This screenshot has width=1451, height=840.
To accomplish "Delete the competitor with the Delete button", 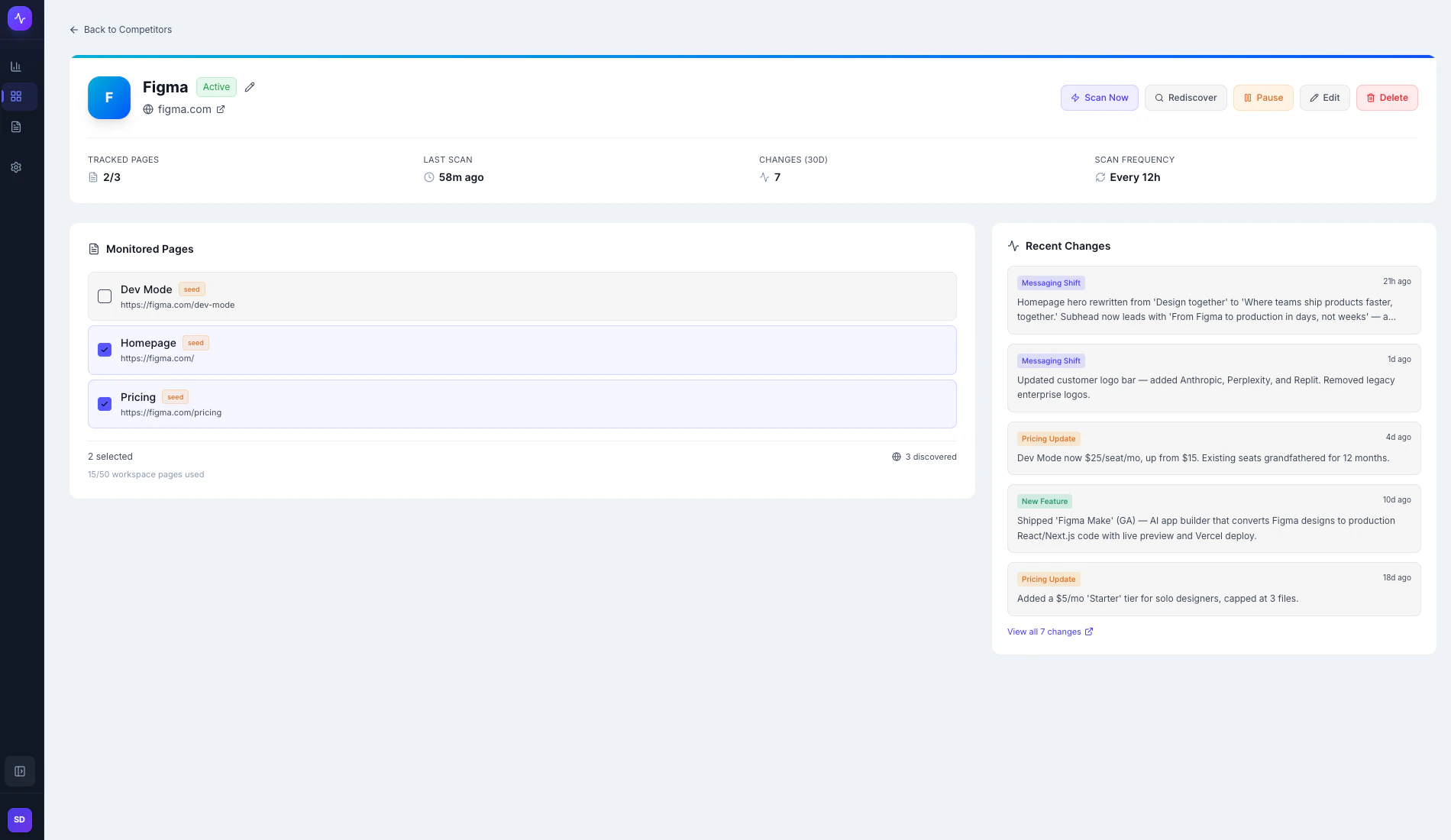I will [x=1387, y=98].
